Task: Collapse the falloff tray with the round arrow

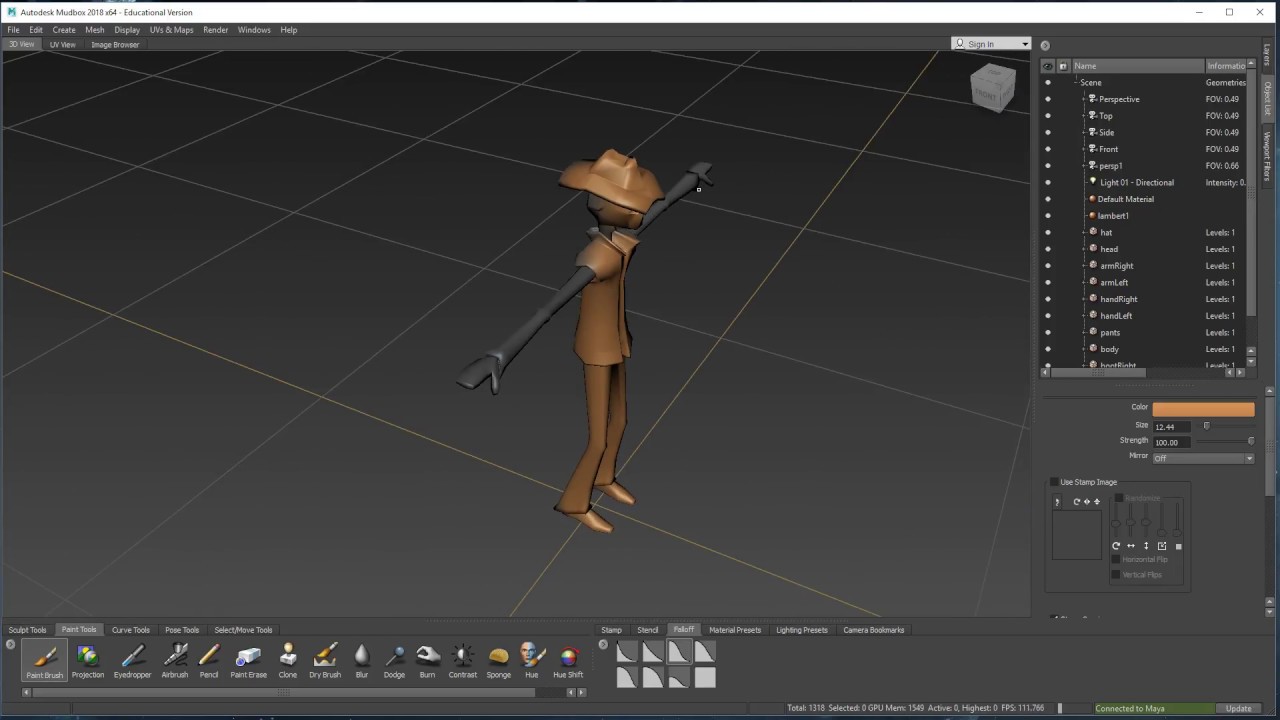Action: [x=603, y=644]
